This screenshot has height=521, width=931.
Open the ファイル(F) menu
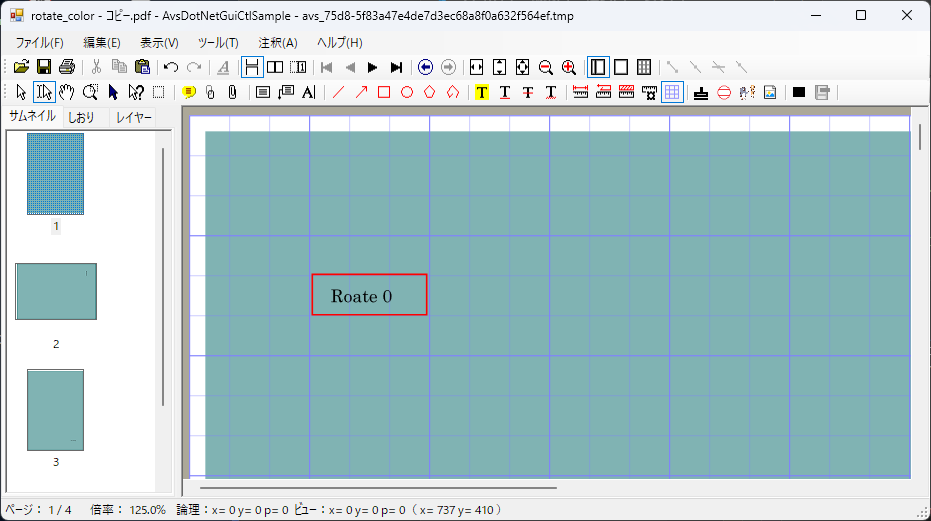[x=39, y=43]
